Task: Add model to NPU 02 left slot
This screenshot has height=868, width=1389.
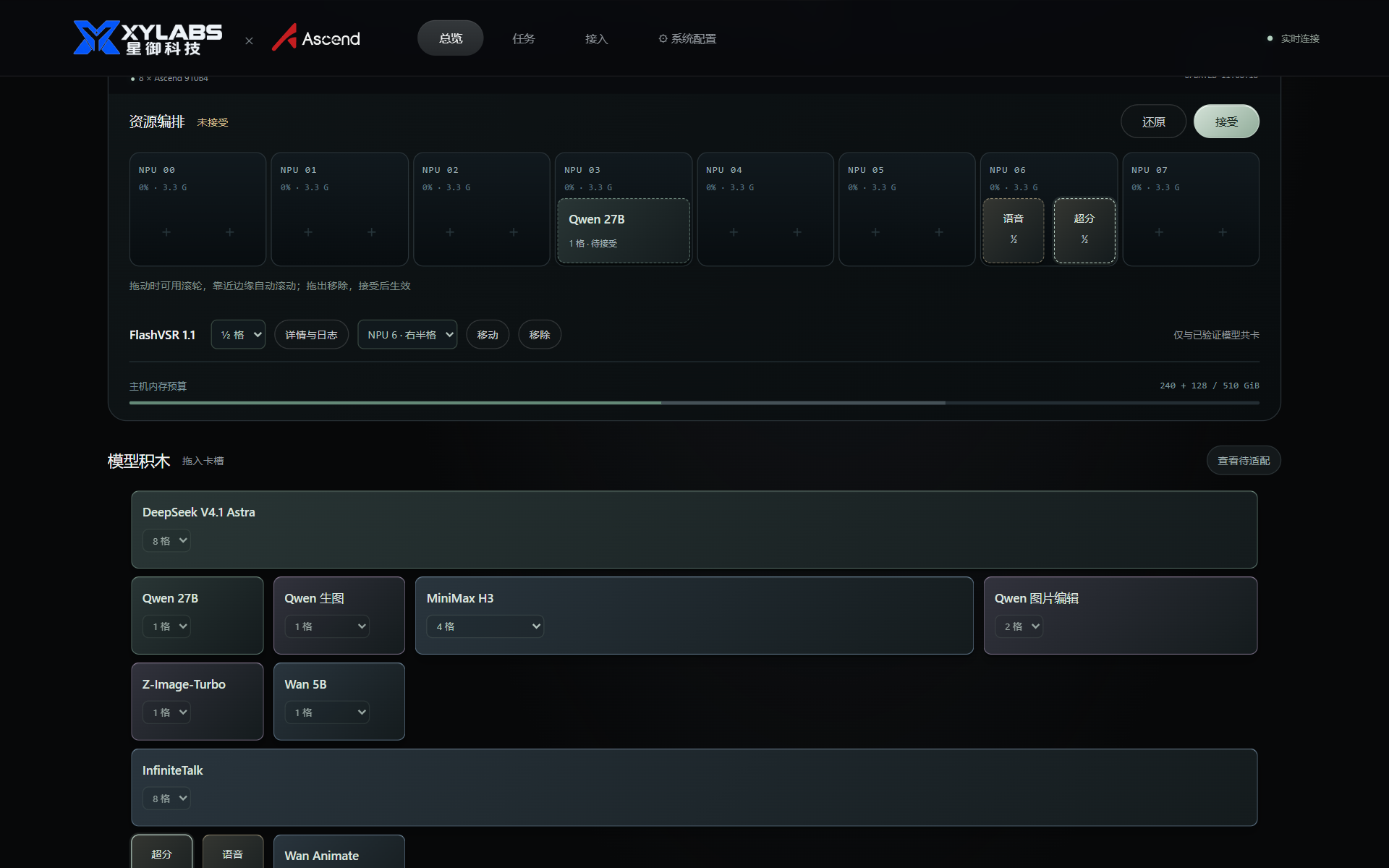Action: pyautogui.click(x=450, y=232)
